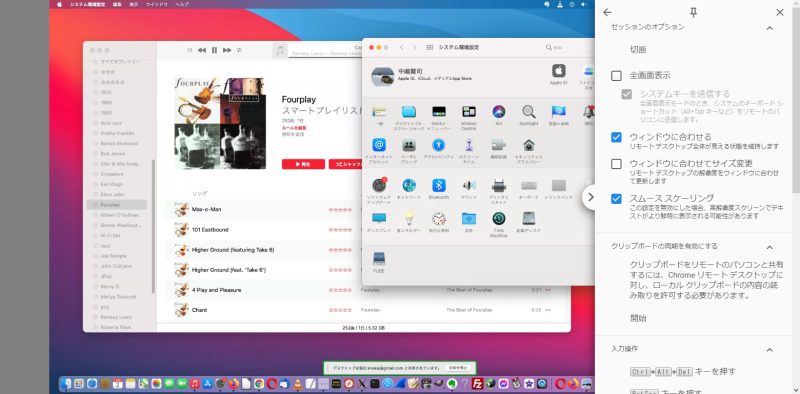800x394 pixels.
Task: Collapse 入力操作 section chevron
Action: 769,350
